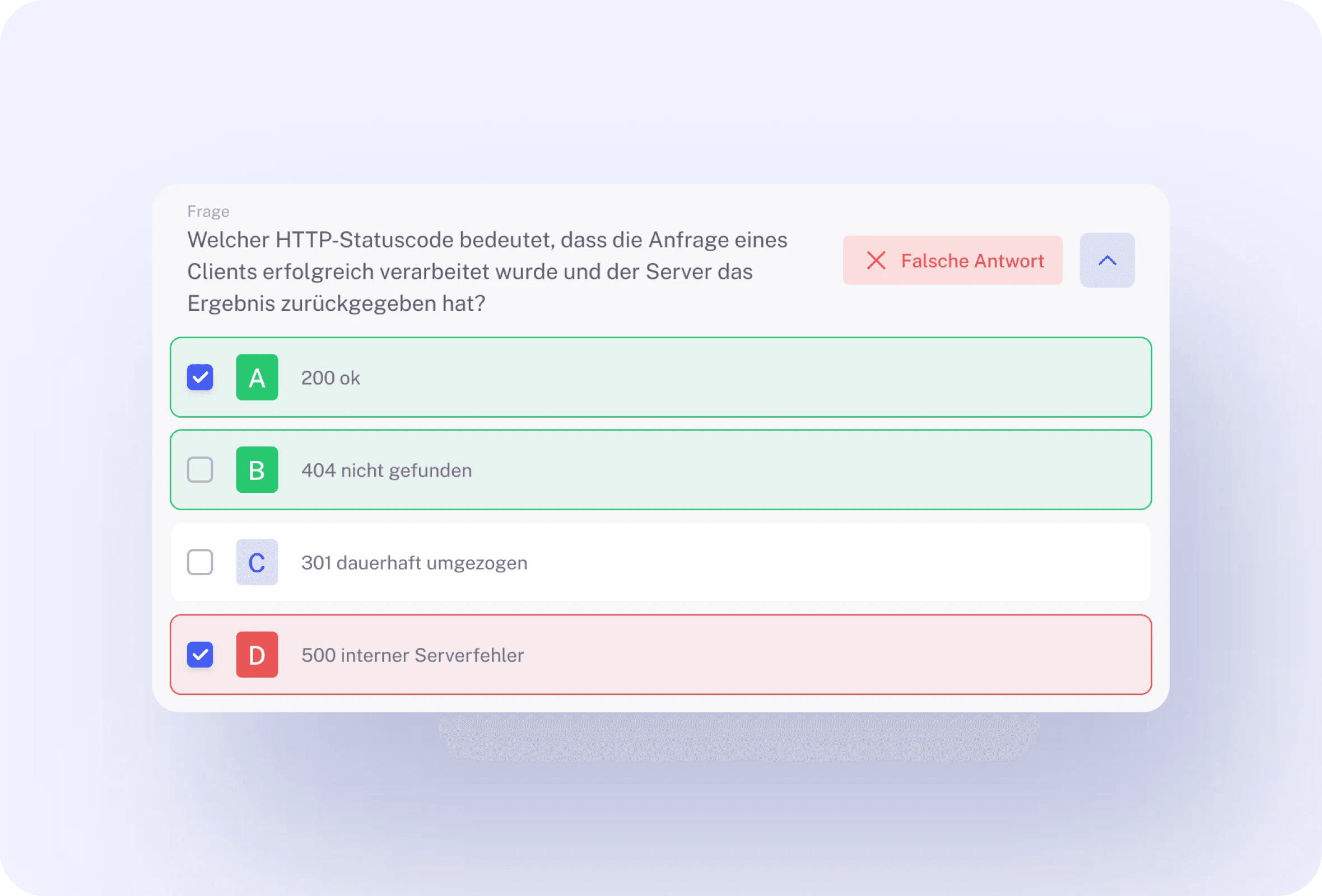Select the answer text '301 dauerhaft umgezogen'
Screen dimensions: 1322x896
[x=414, y=563]
